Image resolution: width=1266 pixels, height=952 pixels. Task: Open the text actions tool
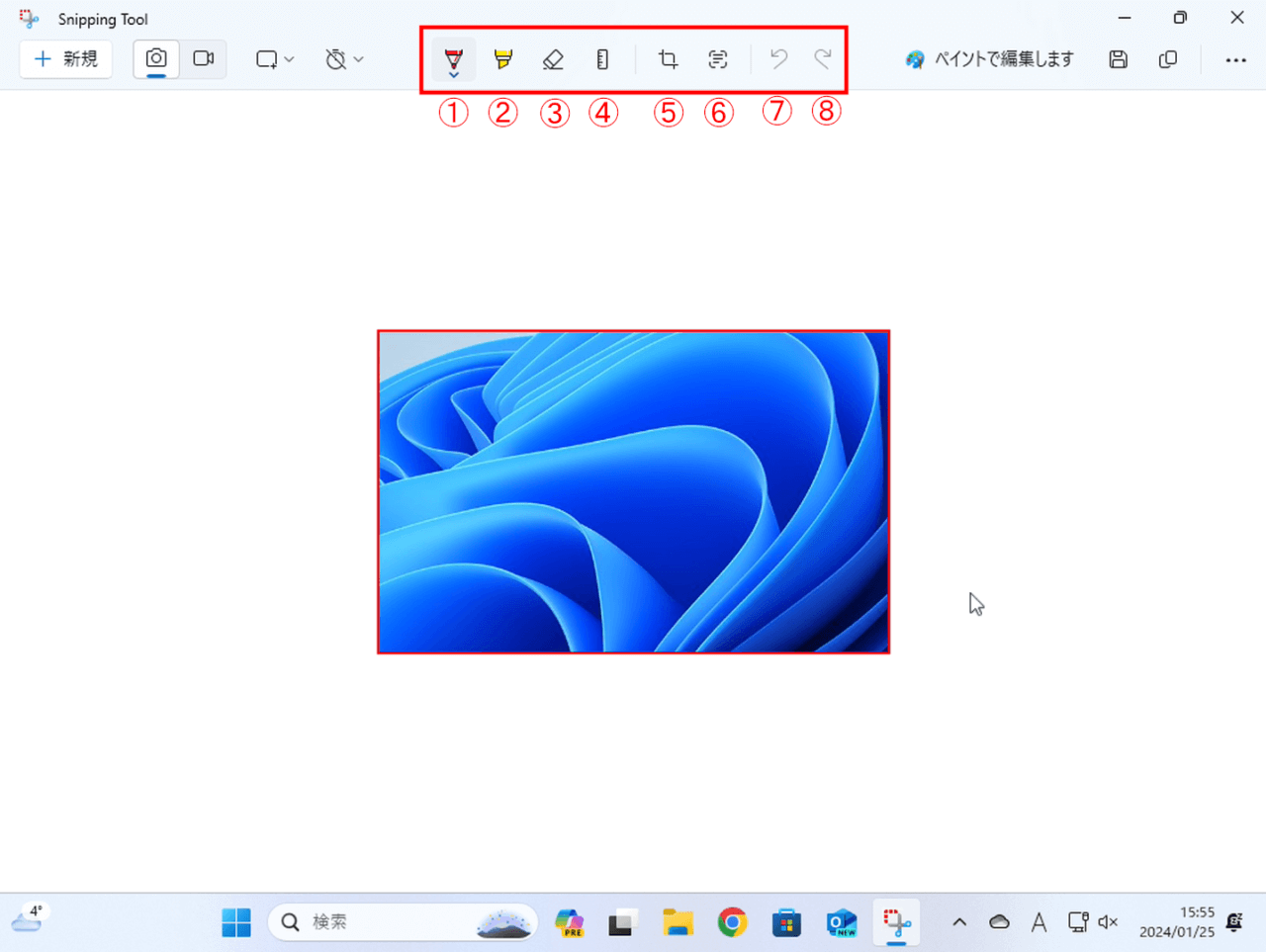coord(718,59)
